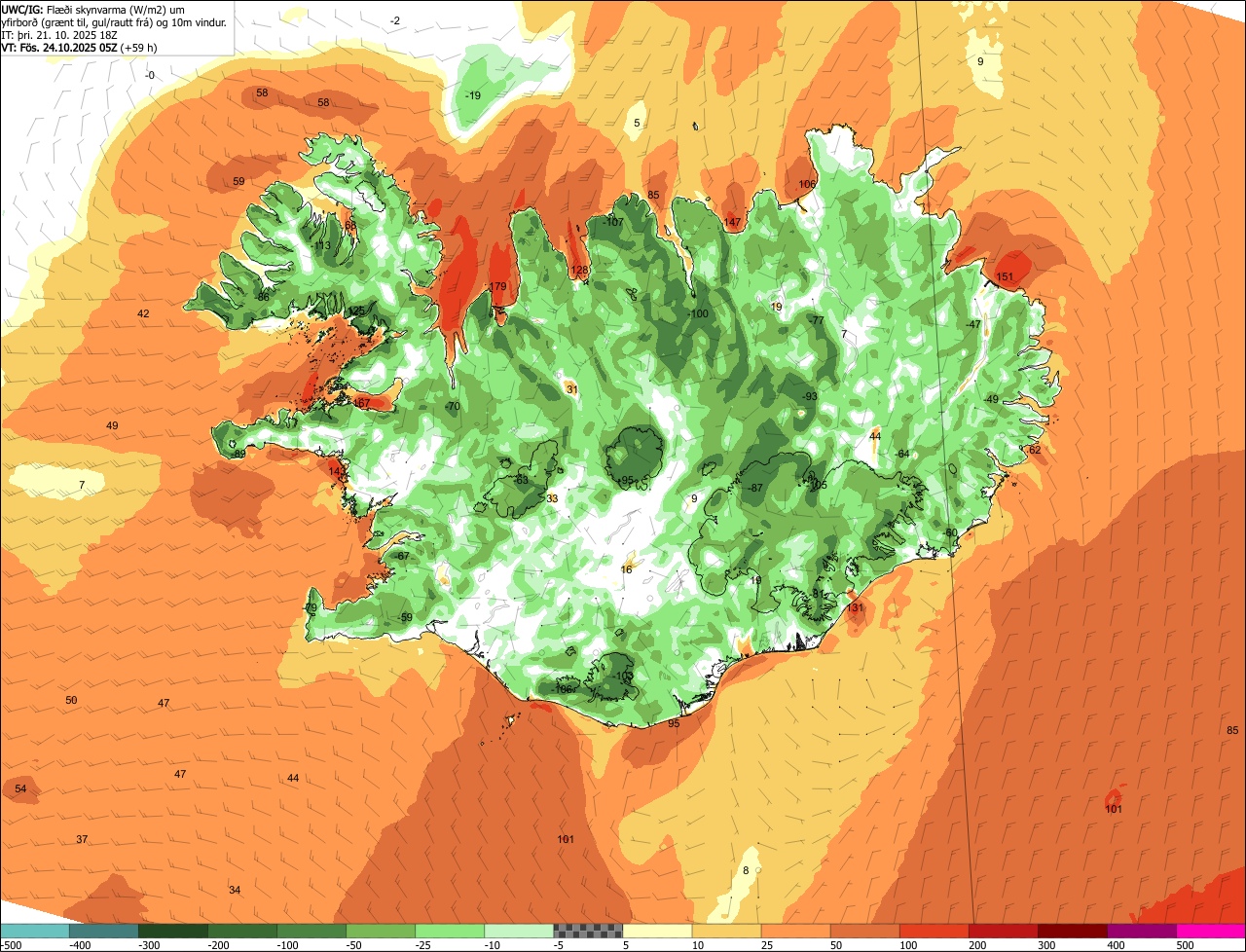The image size is (1246, 952).
Task: Click the '-19' heat flux value
Action: click(x=473, y=96)
